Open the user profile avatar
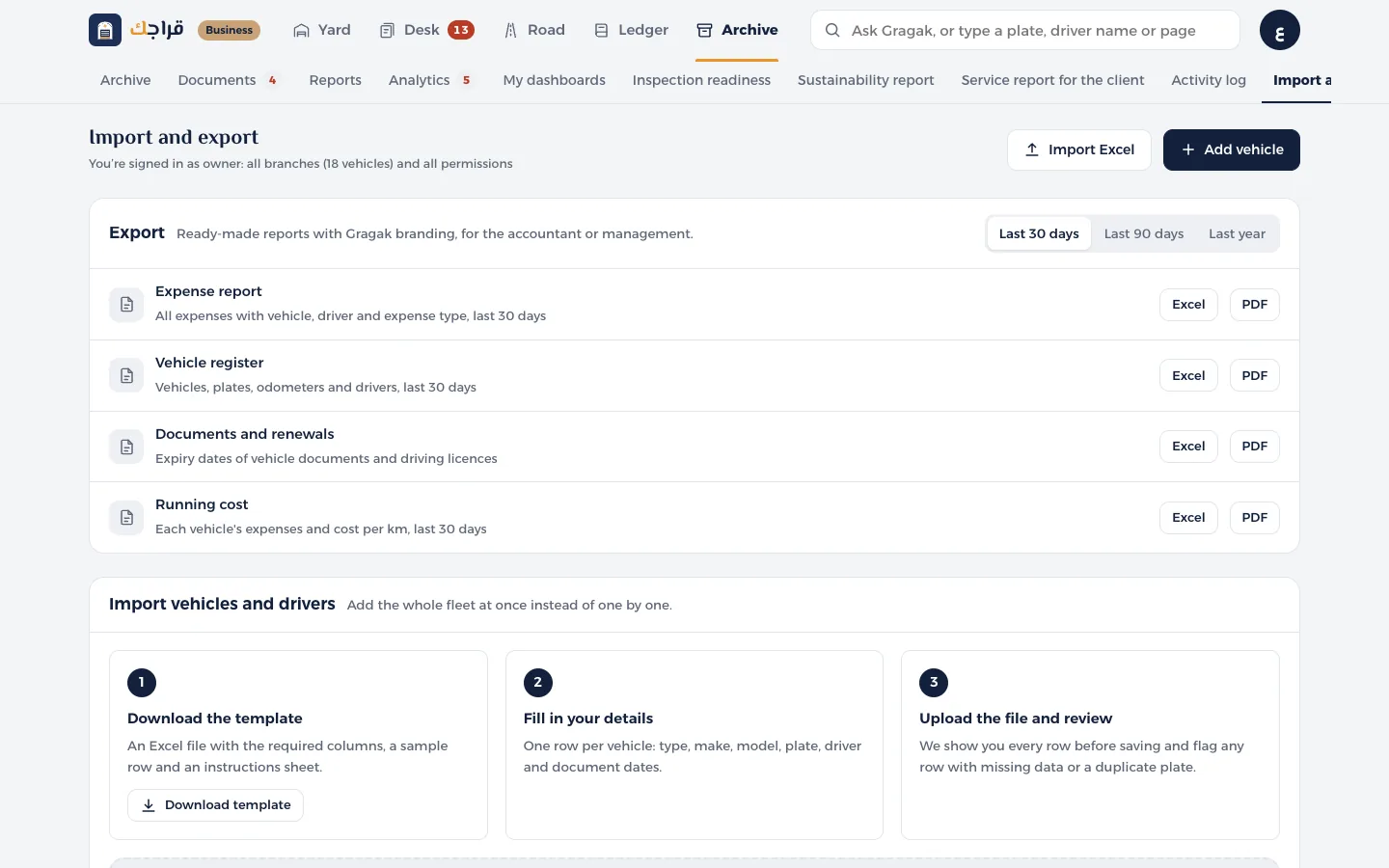Viewport: 1389px width, 868px height. click(x=1279, y=30)
